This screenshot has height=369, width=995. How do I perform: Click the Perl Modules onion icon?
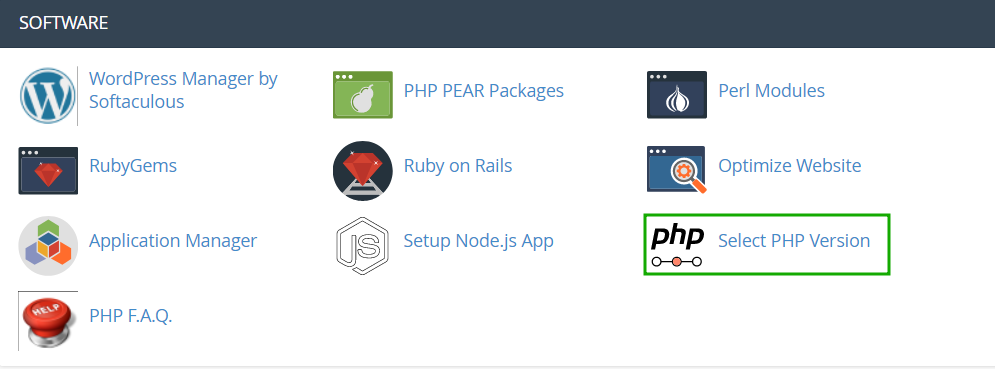(x=676, y=95)
